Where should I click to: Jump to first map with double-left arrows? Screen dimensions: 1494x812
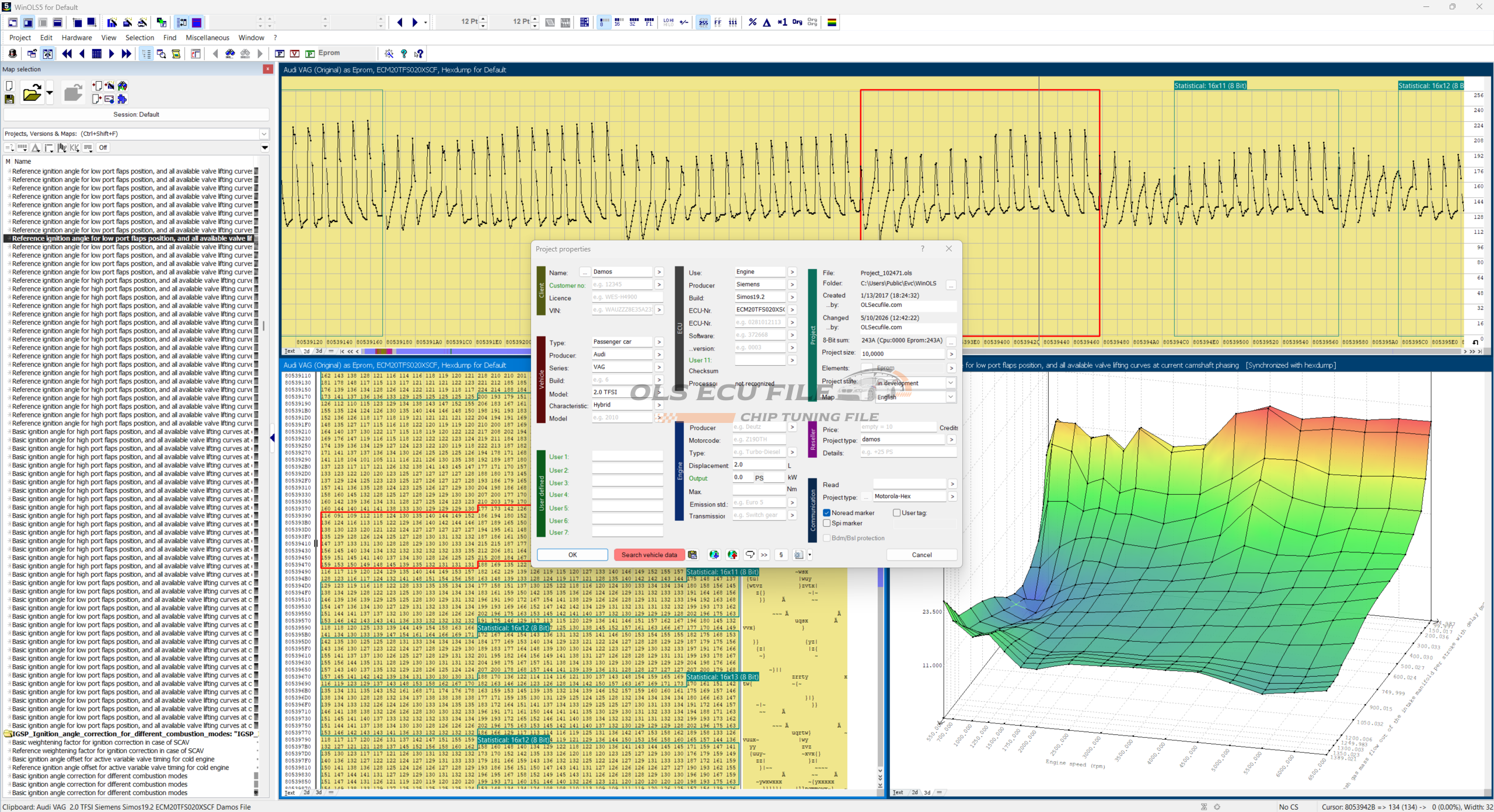click(x=67, y=54)
